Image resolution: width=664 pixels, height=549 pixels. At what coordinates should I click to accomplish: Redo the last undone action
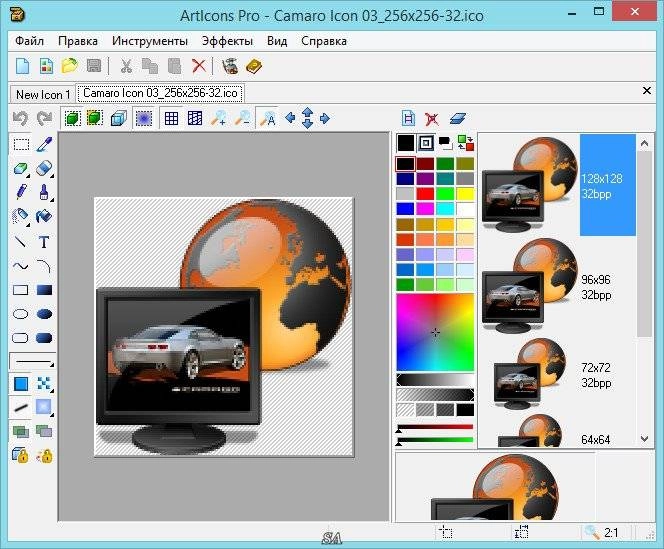point(44,119)
